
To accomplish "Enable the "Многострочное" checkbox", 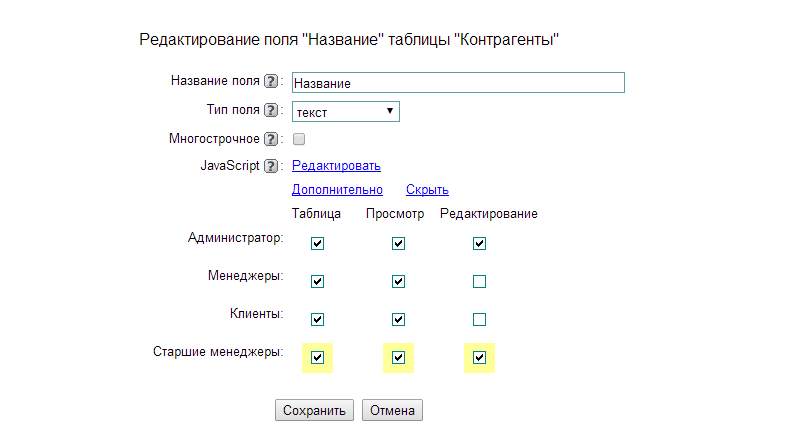I will [x=299, y=140].
